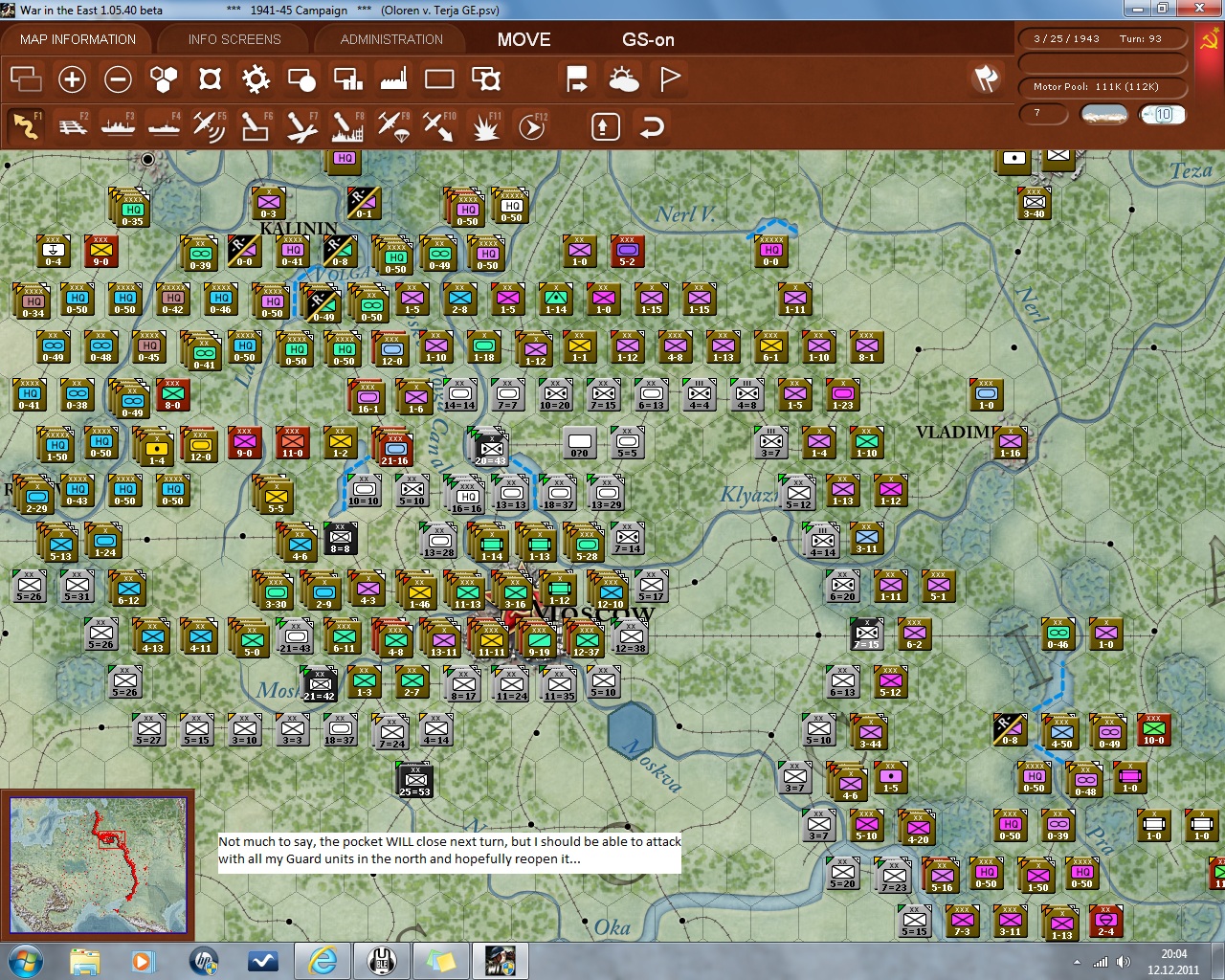Select the 0?0 blank gray counter

coord(579,442)
